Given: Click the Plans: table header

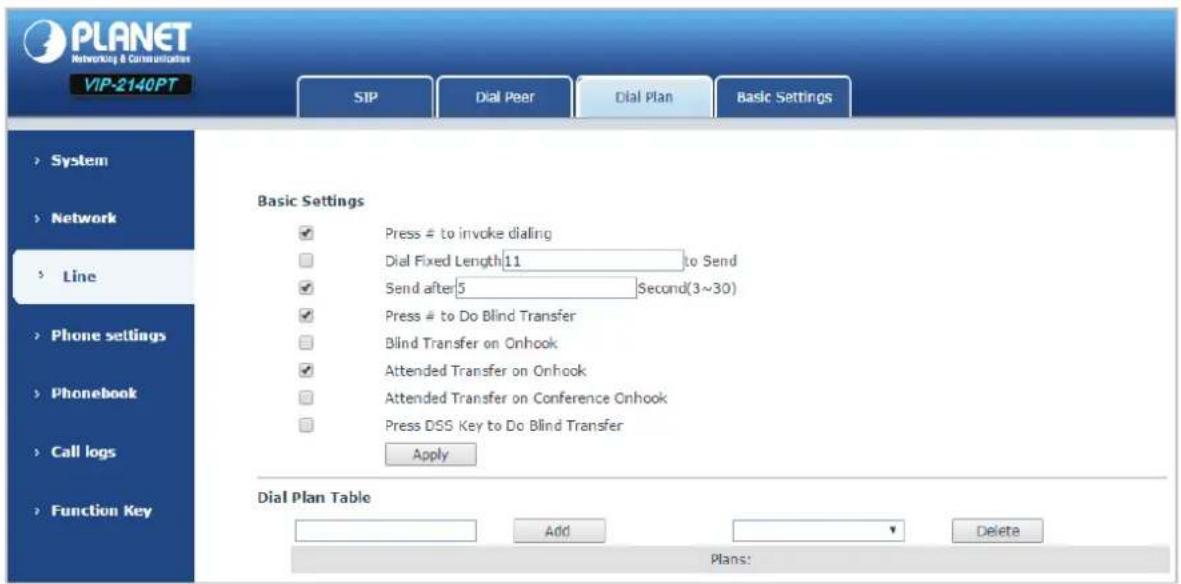Looking at the screenshot, I should 731,560.
